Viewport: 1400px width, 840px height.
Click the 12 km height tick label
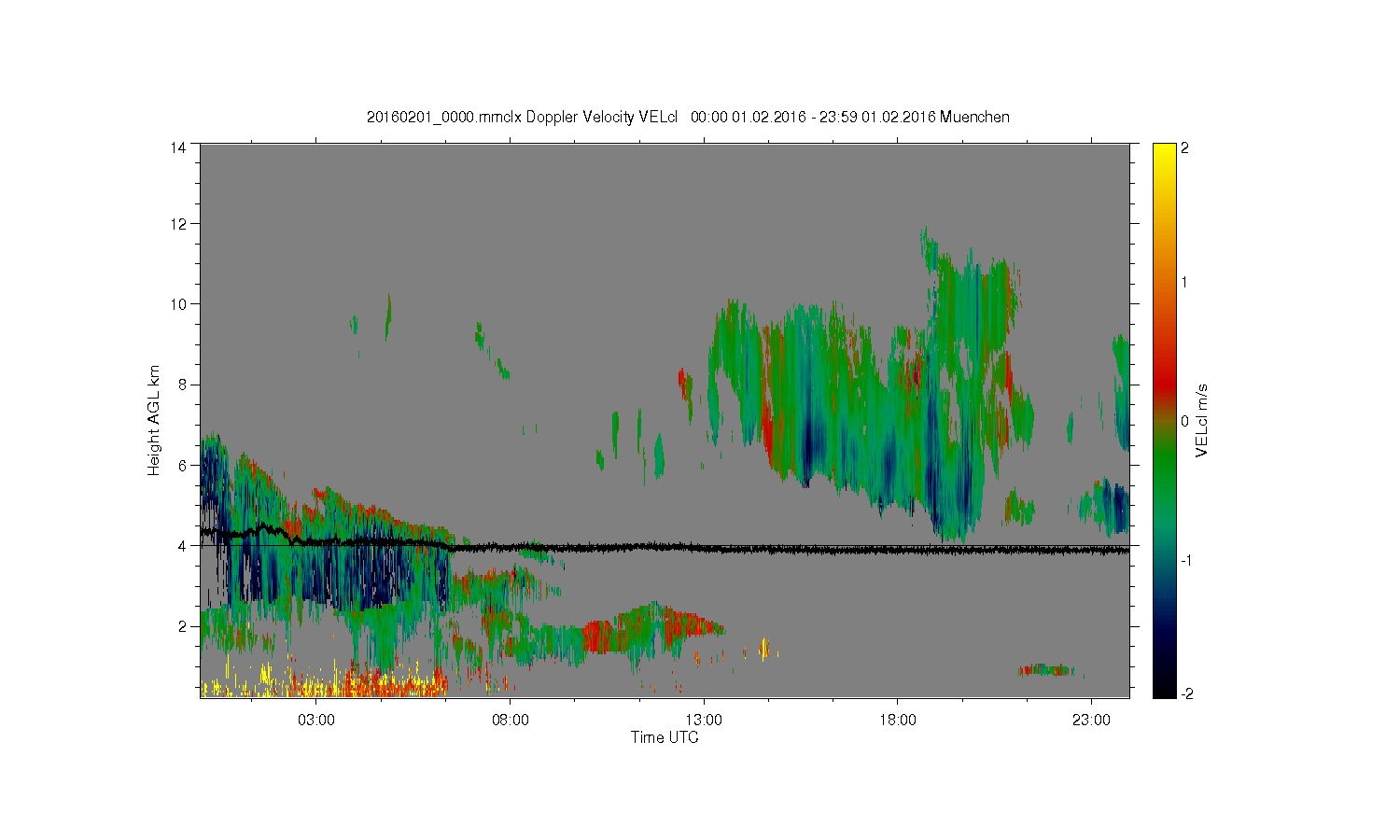(179, 224)
